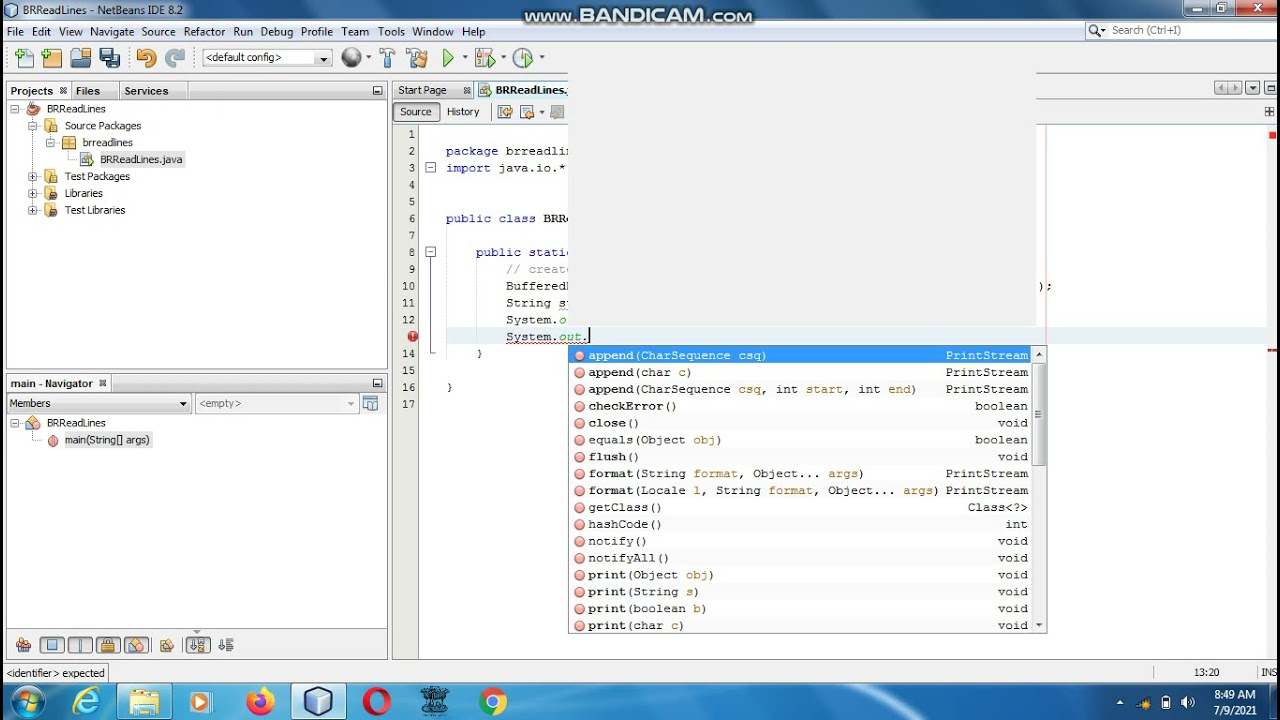The width and height of the screenshot is (1280, 720).
Task: Click the error badge on line 13
Action: pos(412,336)
